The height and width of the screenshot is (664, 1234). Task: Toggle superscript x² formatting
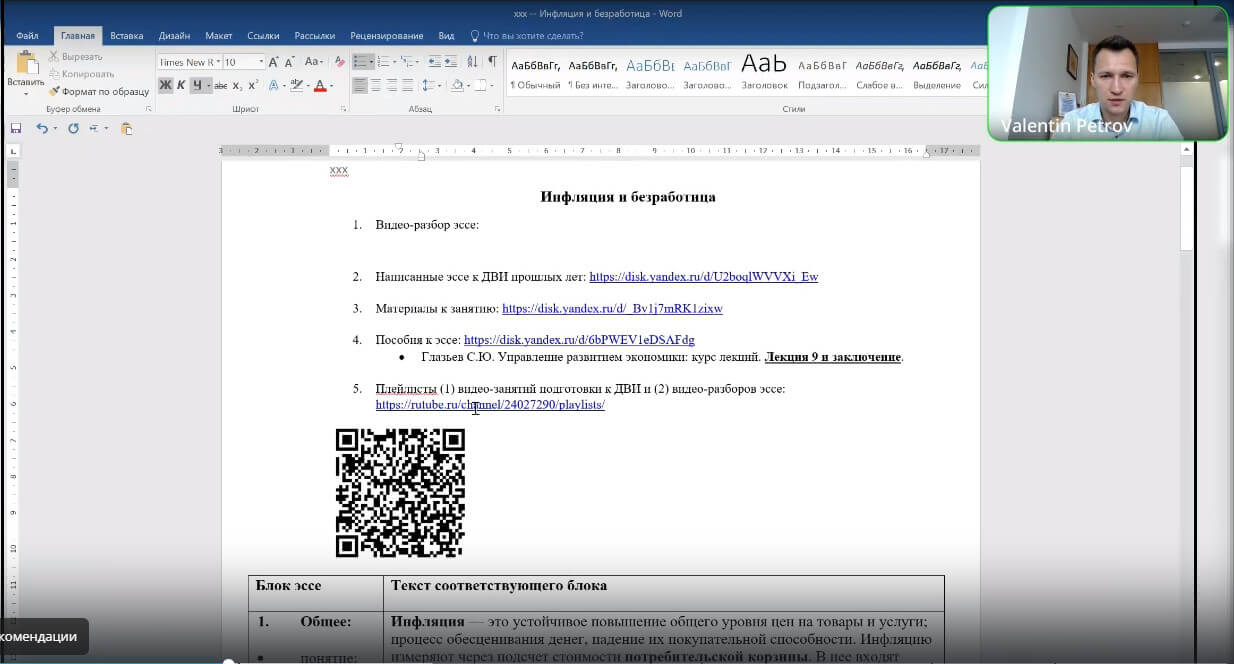[x=253, y=85]
